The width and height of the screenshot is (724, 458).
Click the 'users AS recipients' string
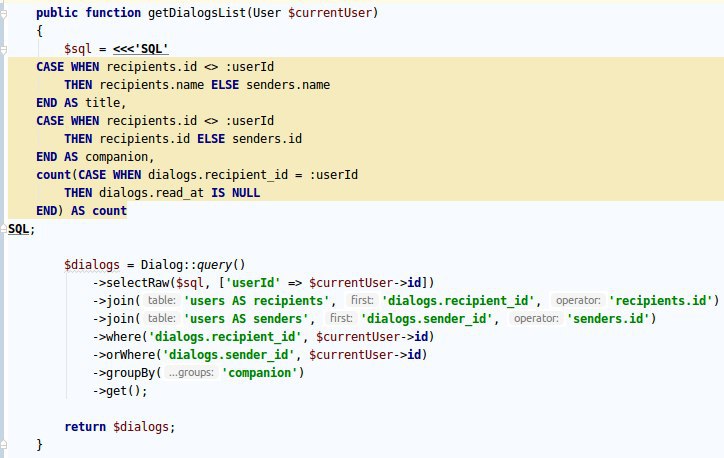(x=256, y=301)
